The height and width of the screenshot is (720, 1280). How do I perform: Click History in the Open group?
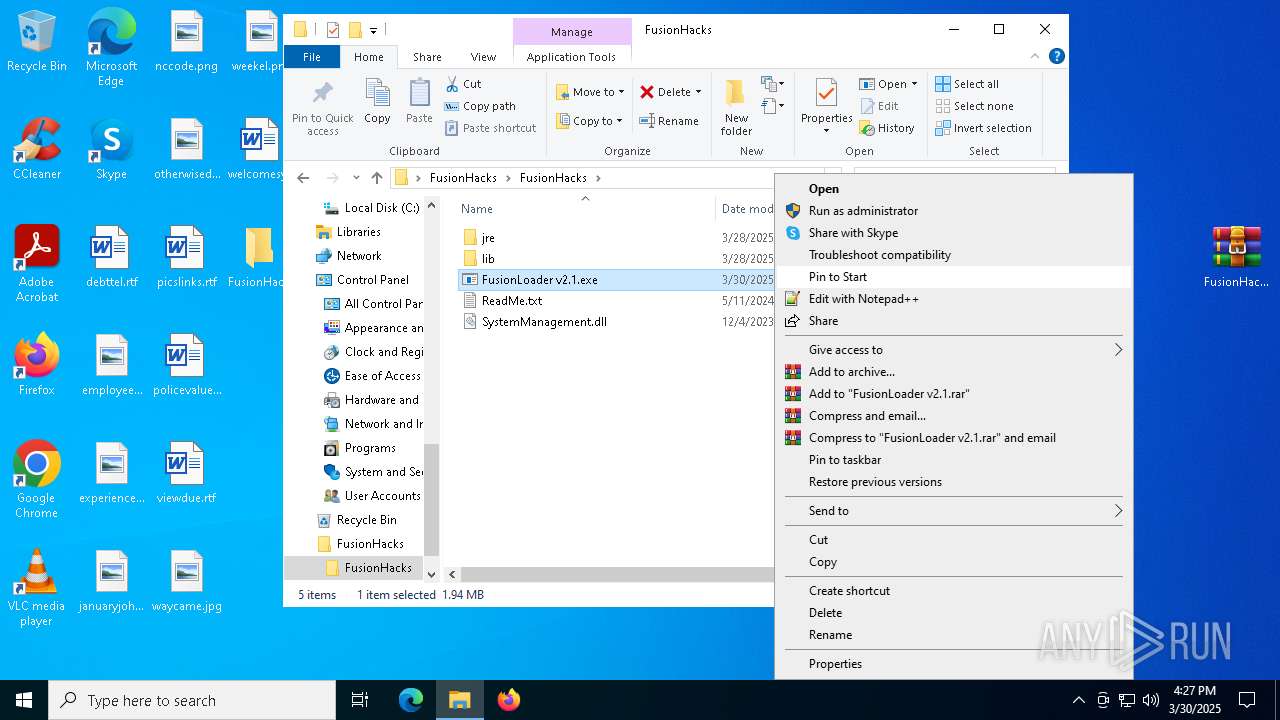pyautogui.click(x=887, y=128)
